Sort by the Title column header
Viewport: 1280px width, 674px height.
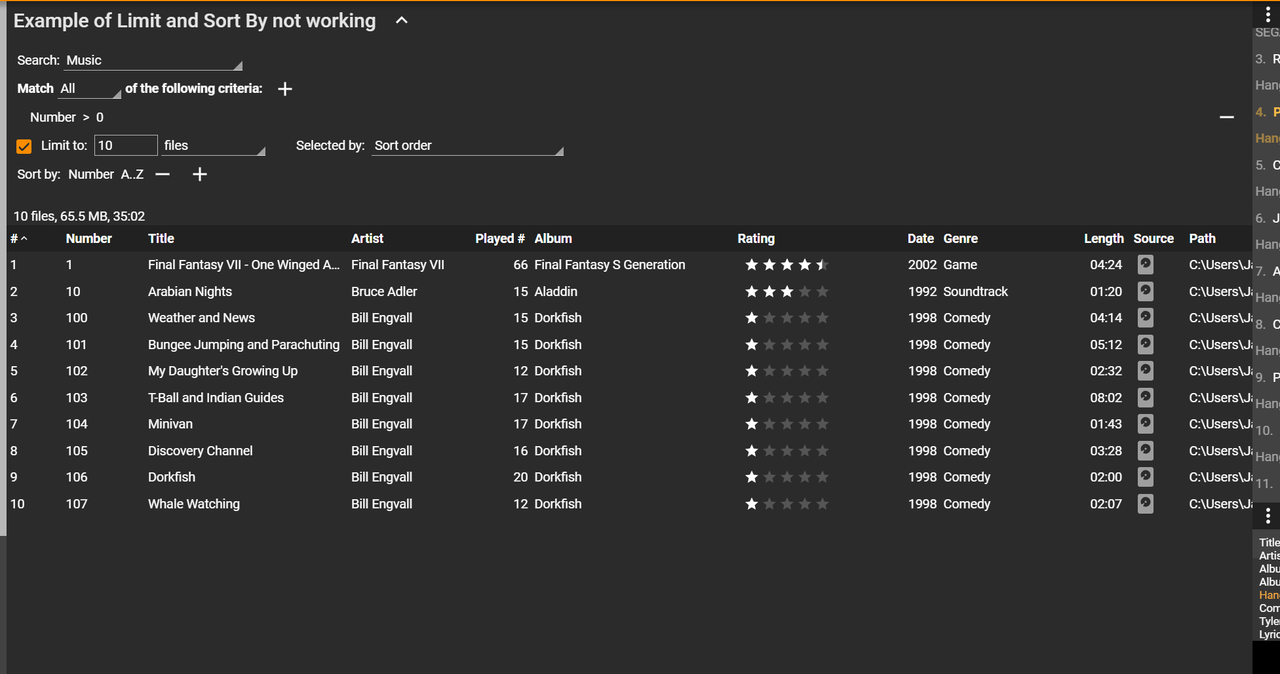(x=161, y=238)
